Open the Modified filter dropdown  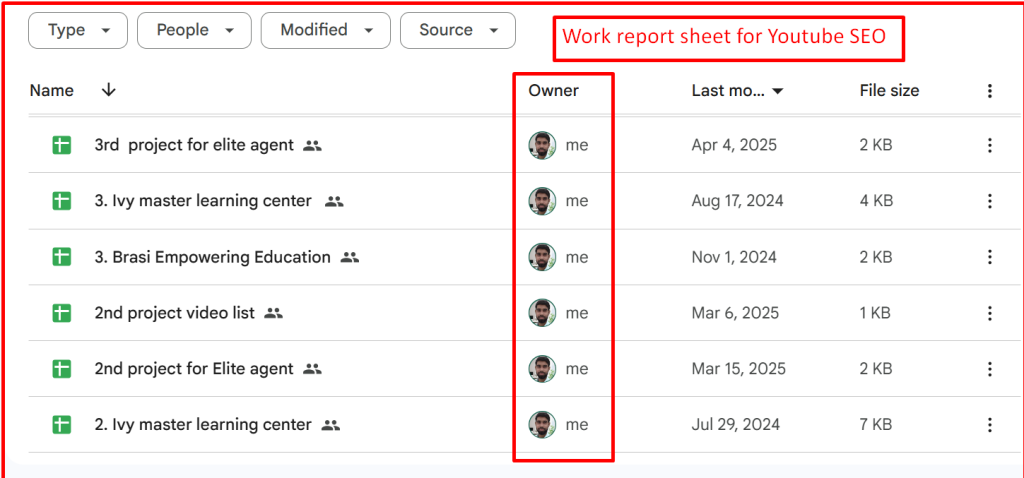324,30
